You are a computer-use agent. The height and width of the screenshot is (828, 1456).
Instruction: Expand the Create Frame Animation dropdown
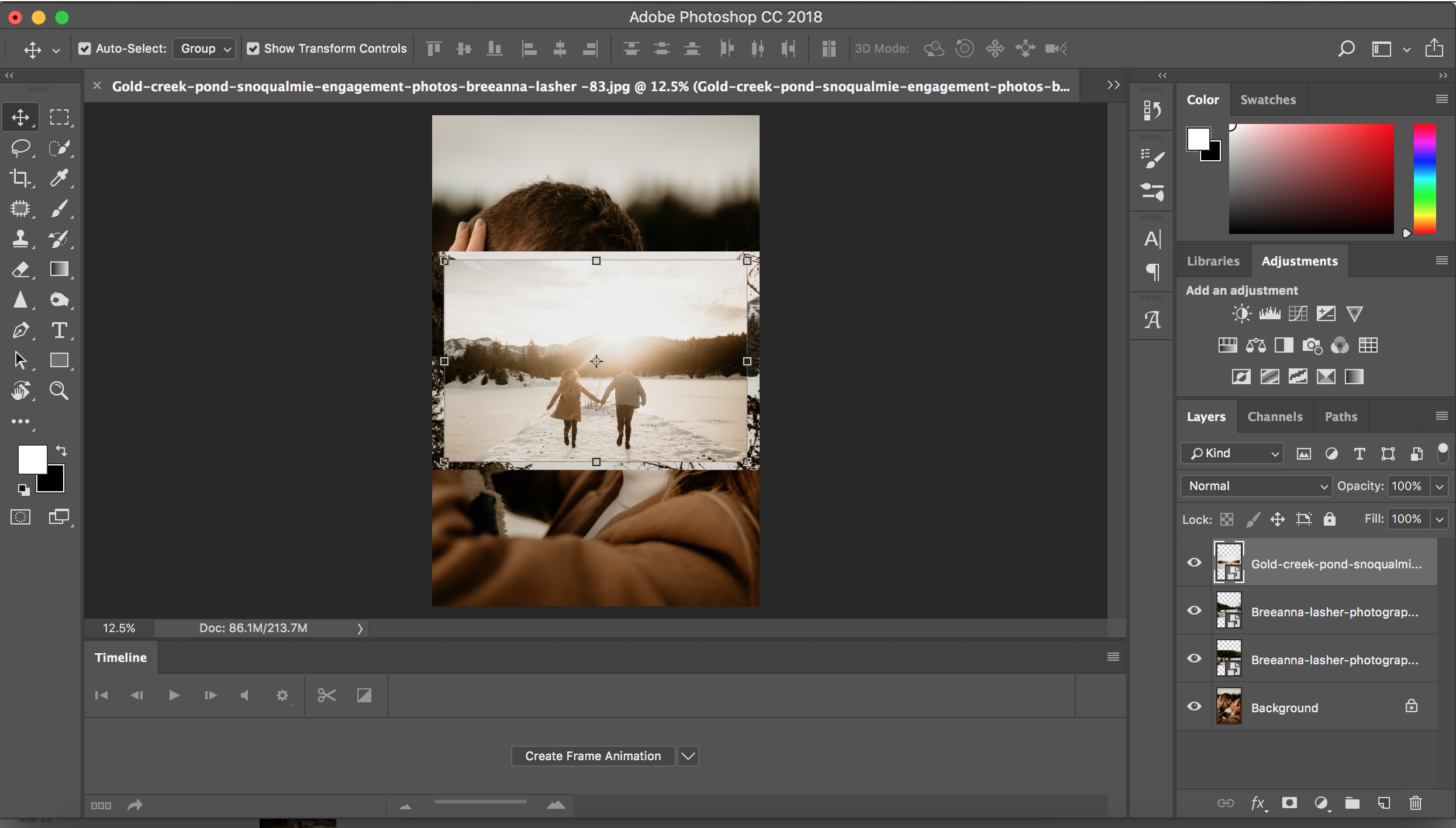pyautogui.click(x=688, y=755)
